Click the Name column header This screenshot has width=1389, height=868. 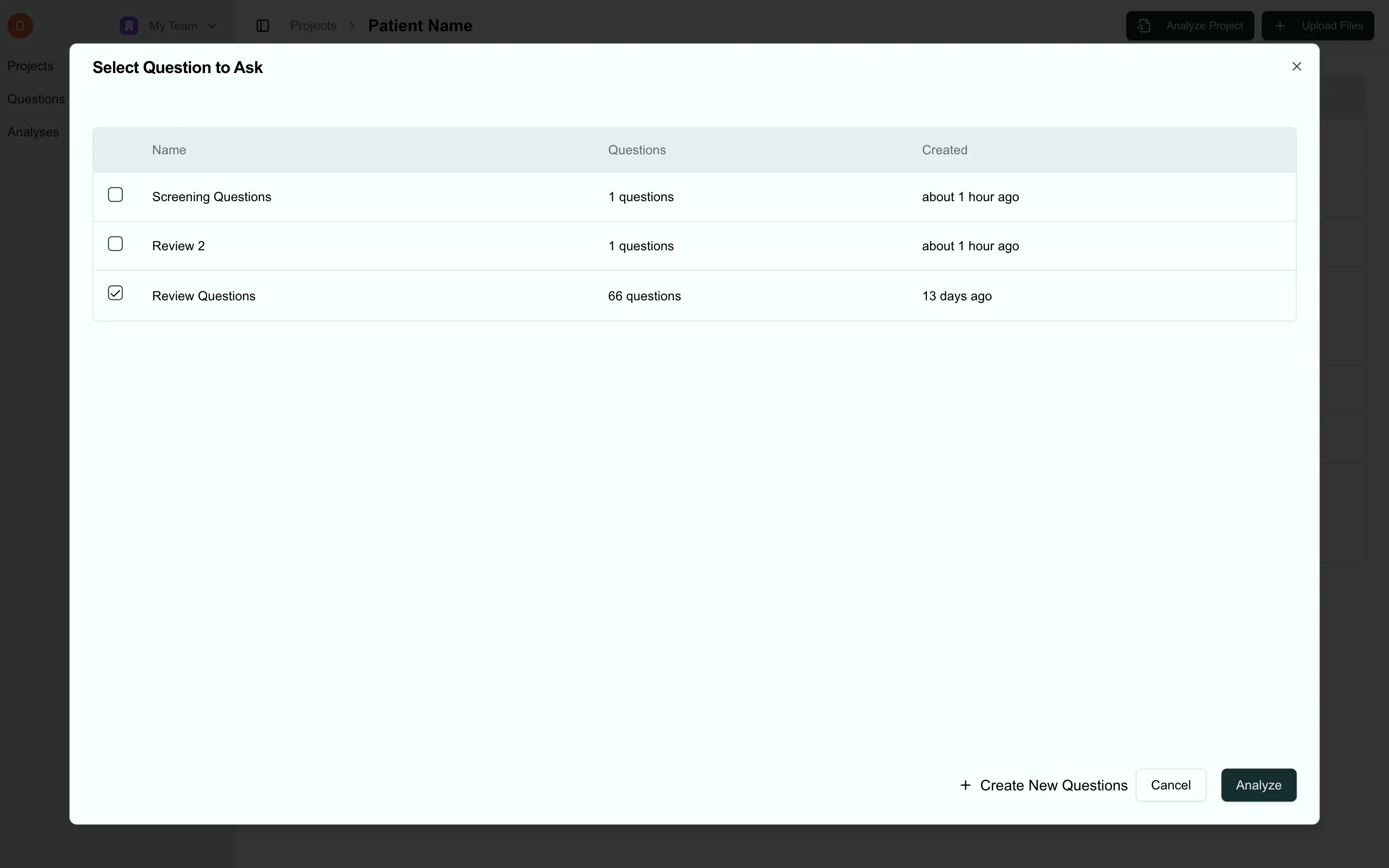(x=169, y=149)
